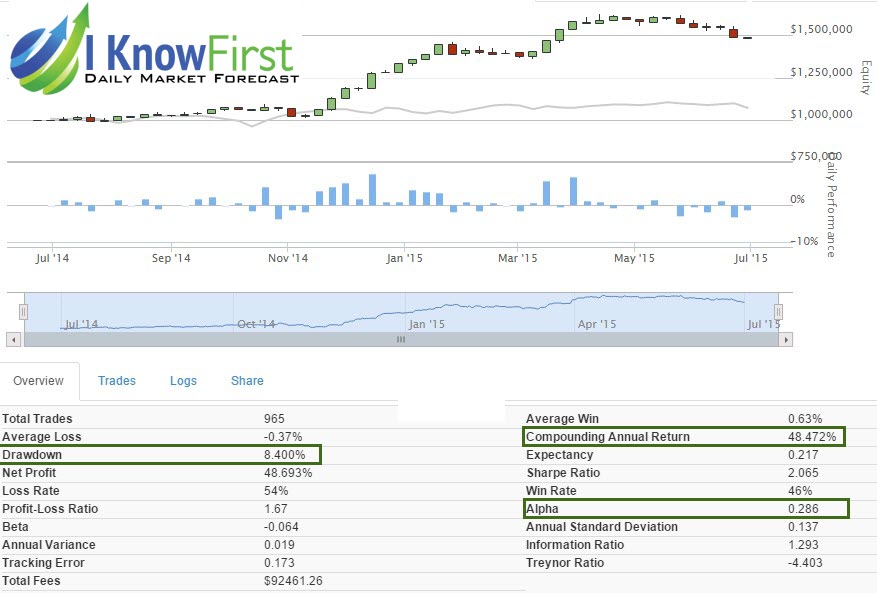The image size is (877, 593).
Task: Click the May '15 axis label
Action: point(634,258)
